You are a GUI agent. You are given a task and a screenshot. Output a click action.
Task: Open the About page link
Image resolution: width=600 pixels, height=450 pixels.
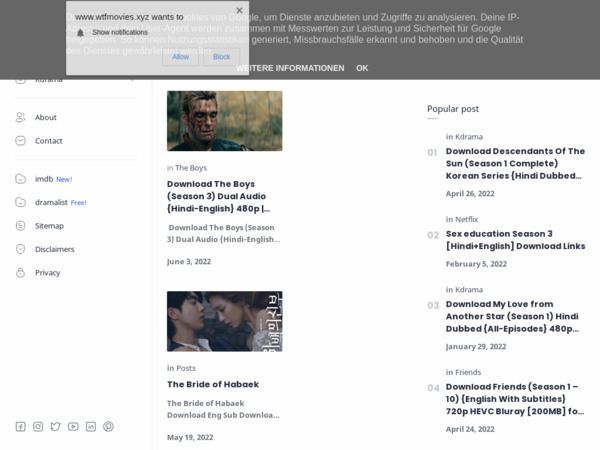tap(46, 117)
